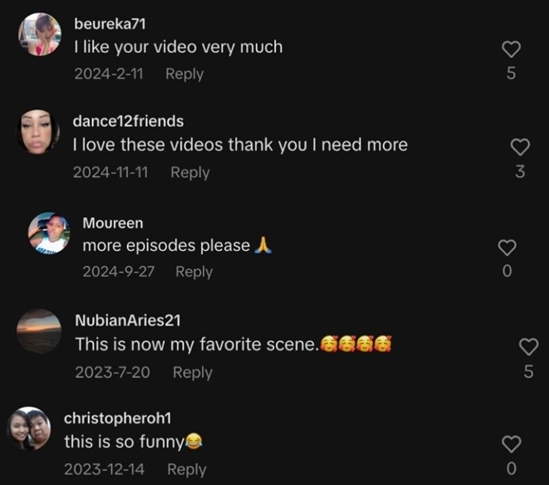View Moureen's profile photo
Screen dimensions: 549x485
tap(49, 233)
